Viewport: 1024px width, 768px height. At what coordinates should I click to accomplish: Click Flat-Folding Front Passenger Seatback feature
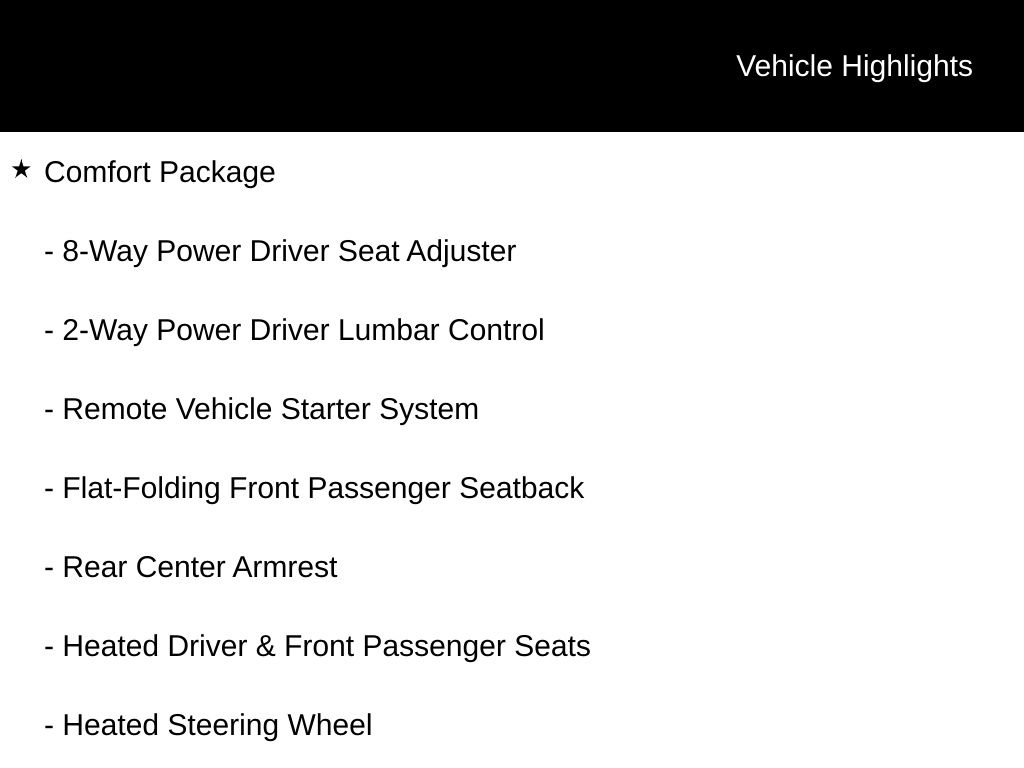314,488
